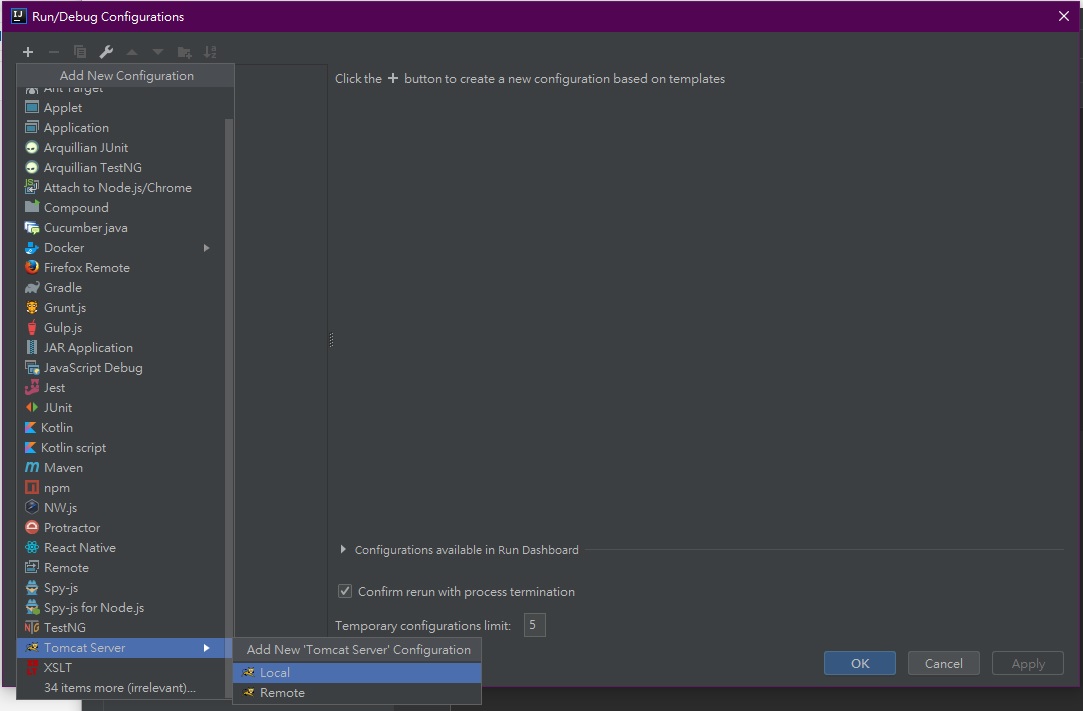Click the plus Add New Configuration icon

[28, 52]
